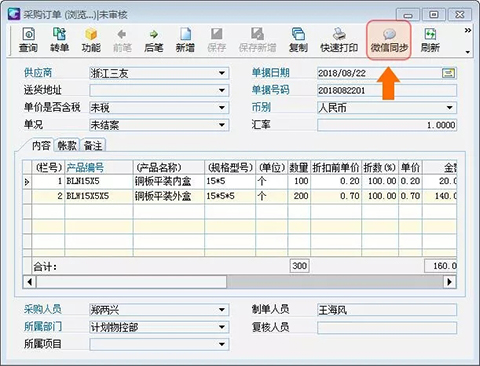Switch to the 备注 tab
The width and height of the screenshot is (480, 366).
tap(93, 145)
